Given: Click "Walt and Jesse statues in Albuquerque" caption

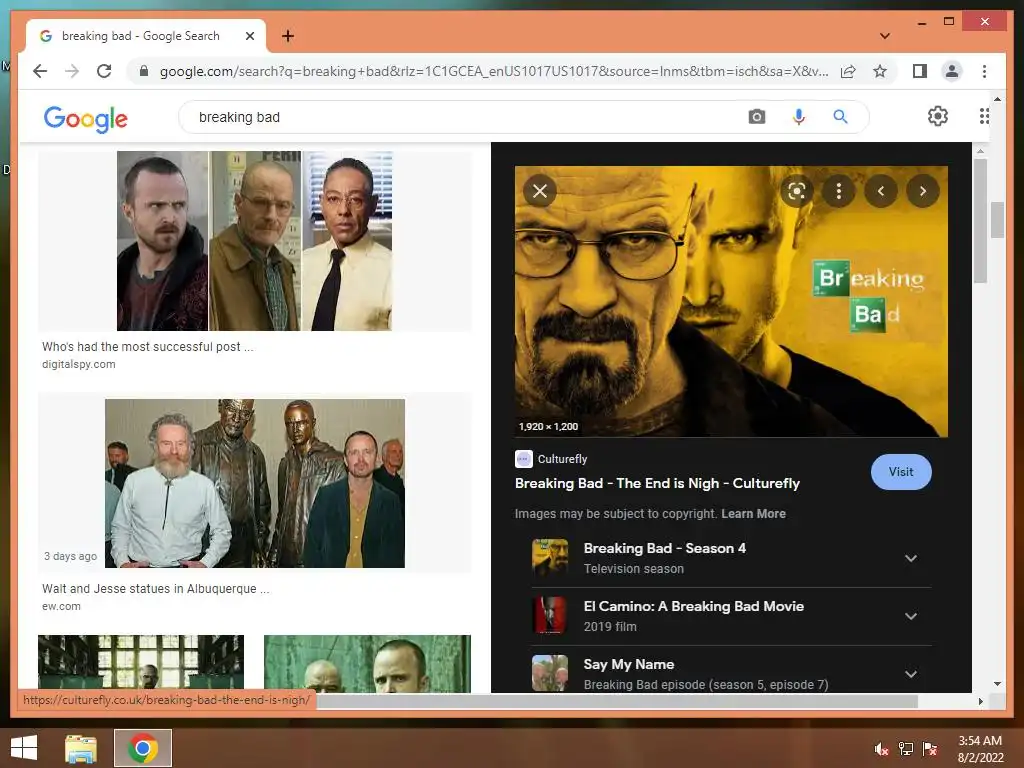Looking at the screenshot, I should point(155,588).
